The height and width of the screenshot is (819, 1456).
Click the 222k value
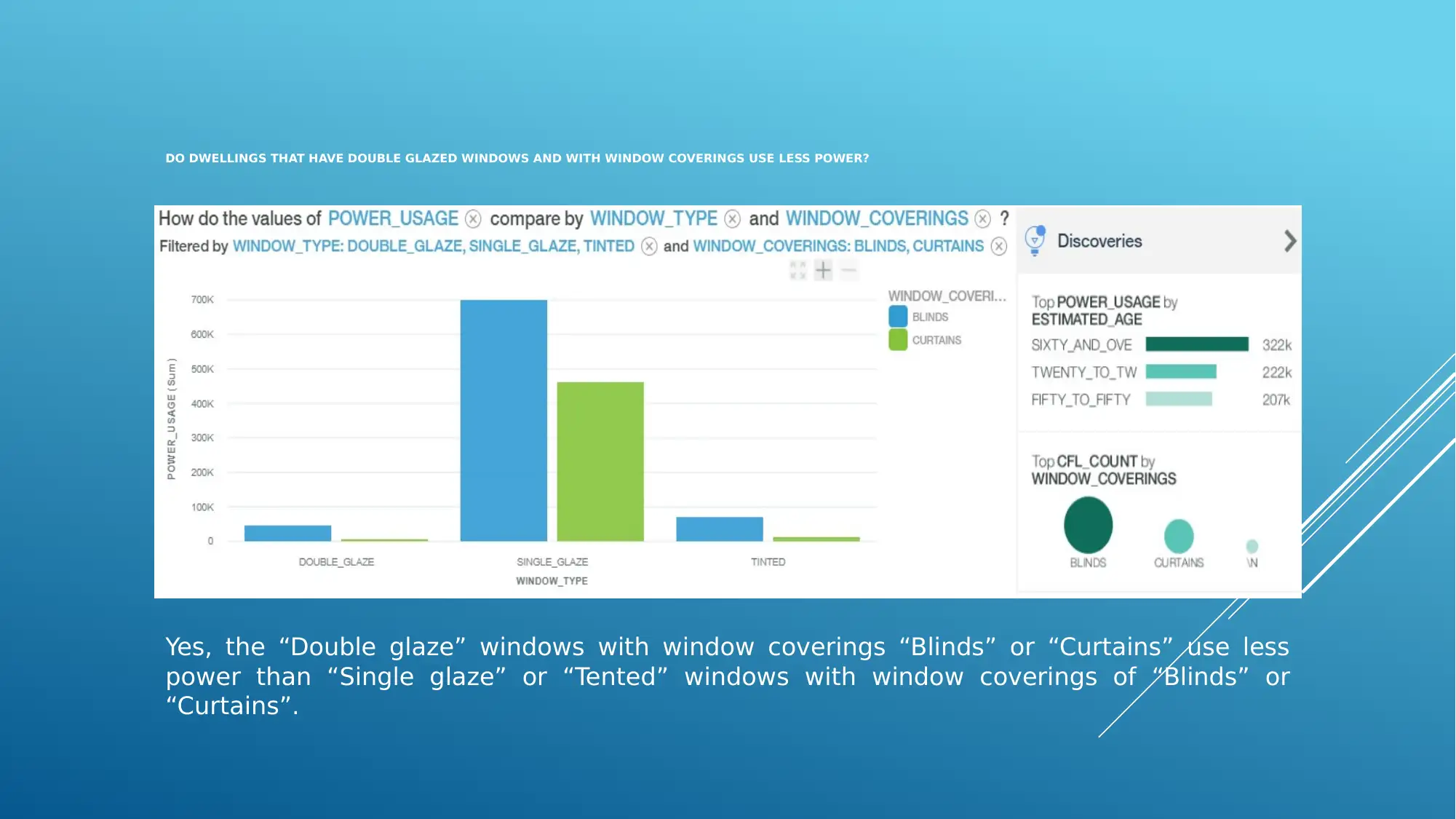coord(1276,373)
